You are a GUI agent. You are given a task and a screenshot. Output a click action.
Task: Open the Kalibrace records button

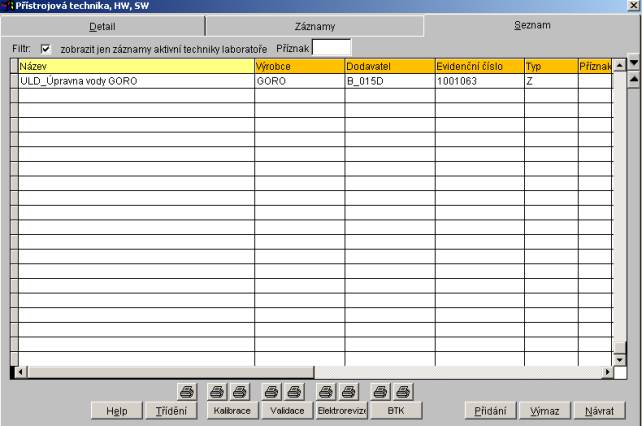[232, 410]
